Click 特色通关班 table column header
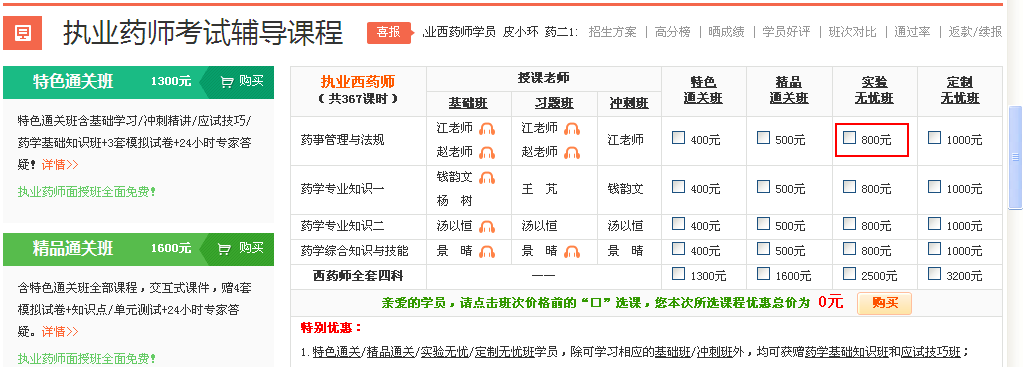Viewport: 1023px width, 367px height. point(703,90)
